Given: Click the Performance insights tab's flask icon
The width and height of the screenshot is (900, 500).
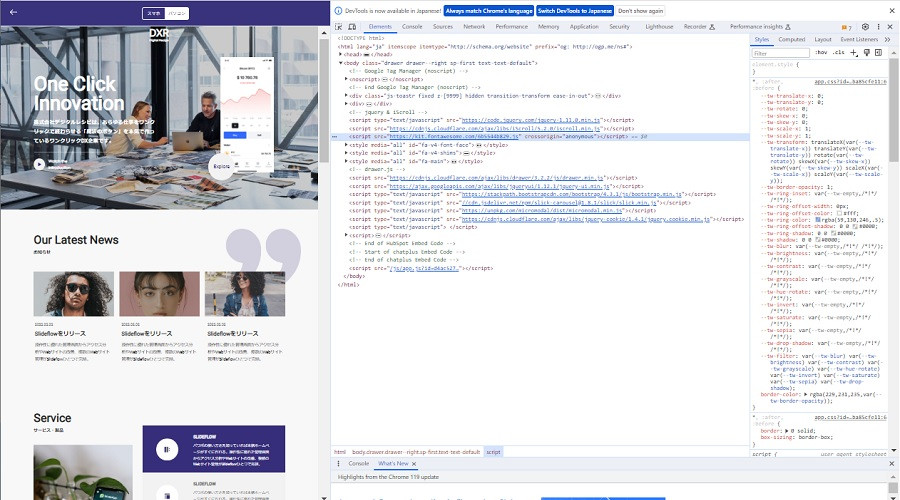Looking at the screenshot, I should (x=788, y=27).
